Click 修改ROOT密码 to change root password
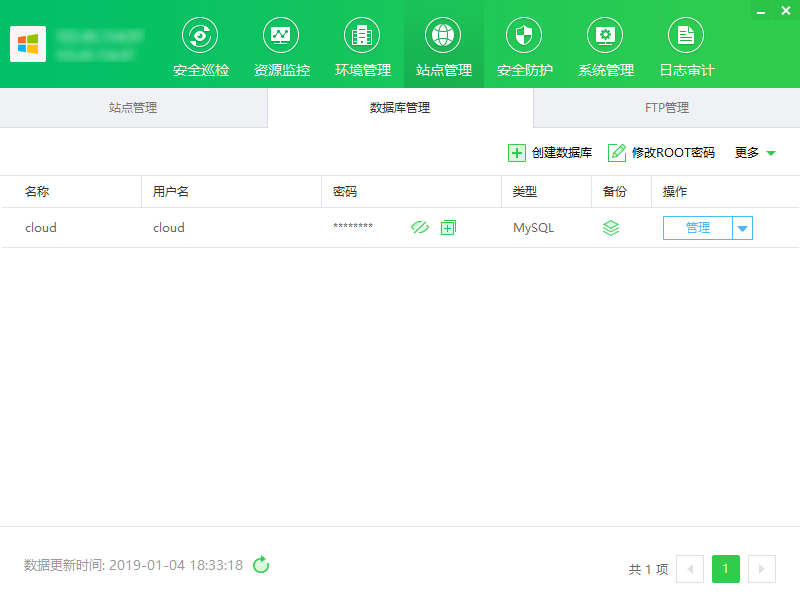The width and height of the screenshot is (800, 600). click(x=661, y=153)
